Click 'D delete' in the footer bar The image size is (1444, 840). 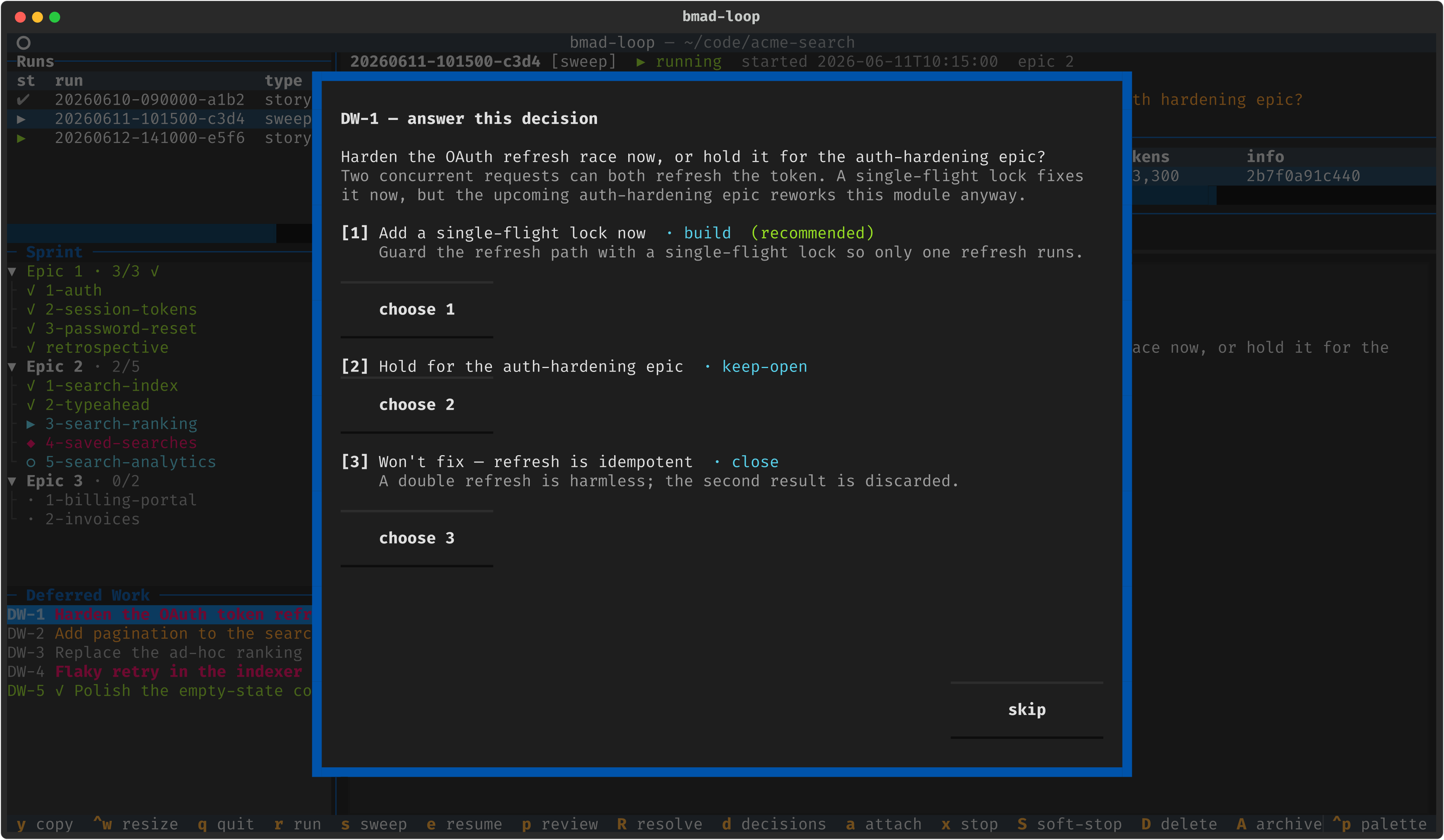tap(1179, 824)
